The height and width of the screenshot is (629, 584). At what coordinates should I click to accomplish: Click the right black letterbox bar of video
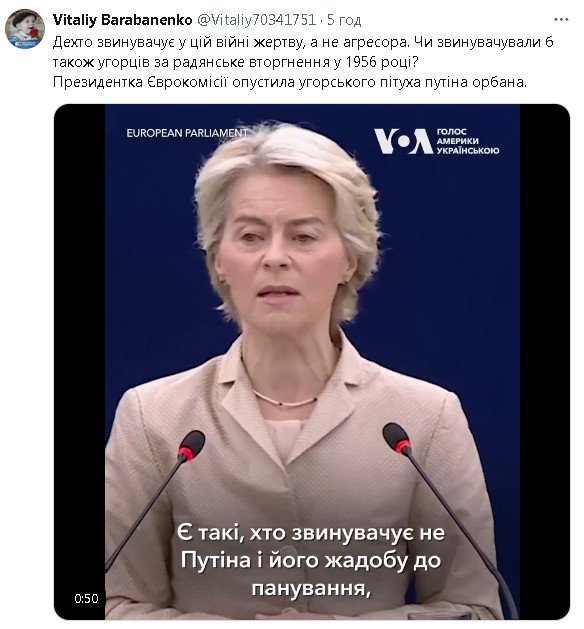545,361
